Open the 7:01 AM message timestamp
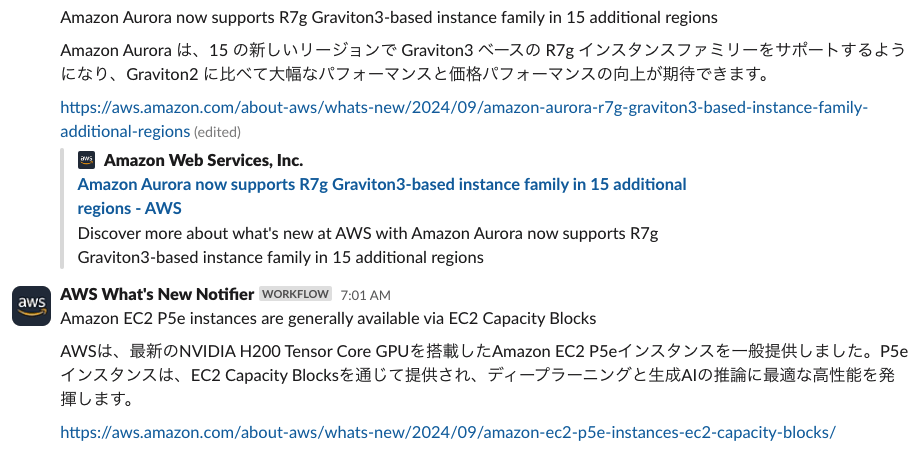This screenshot has height=452, width=922. pos(365,295)
